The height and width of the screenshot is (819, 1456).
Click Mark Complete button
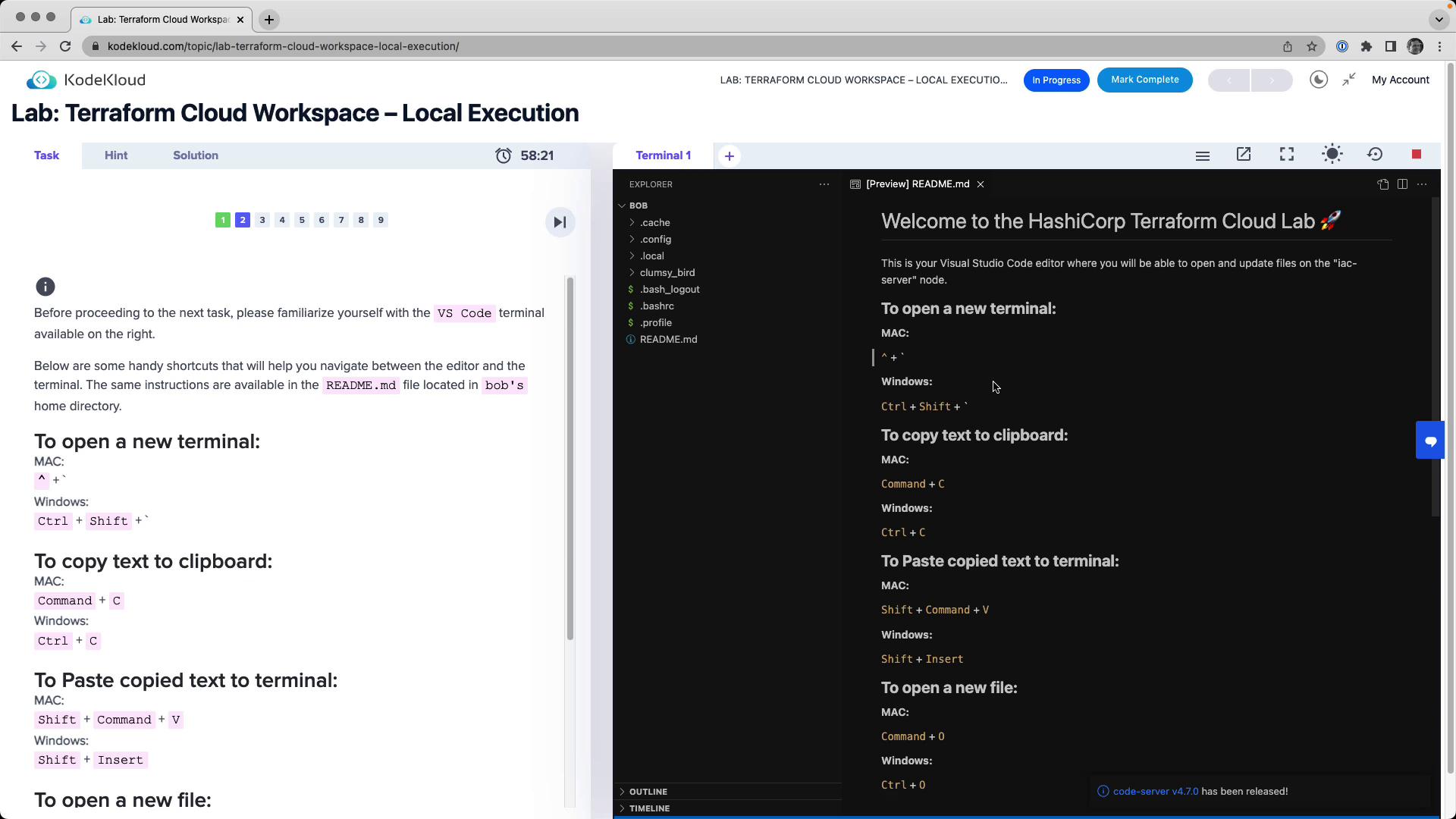click(1144, 80)
